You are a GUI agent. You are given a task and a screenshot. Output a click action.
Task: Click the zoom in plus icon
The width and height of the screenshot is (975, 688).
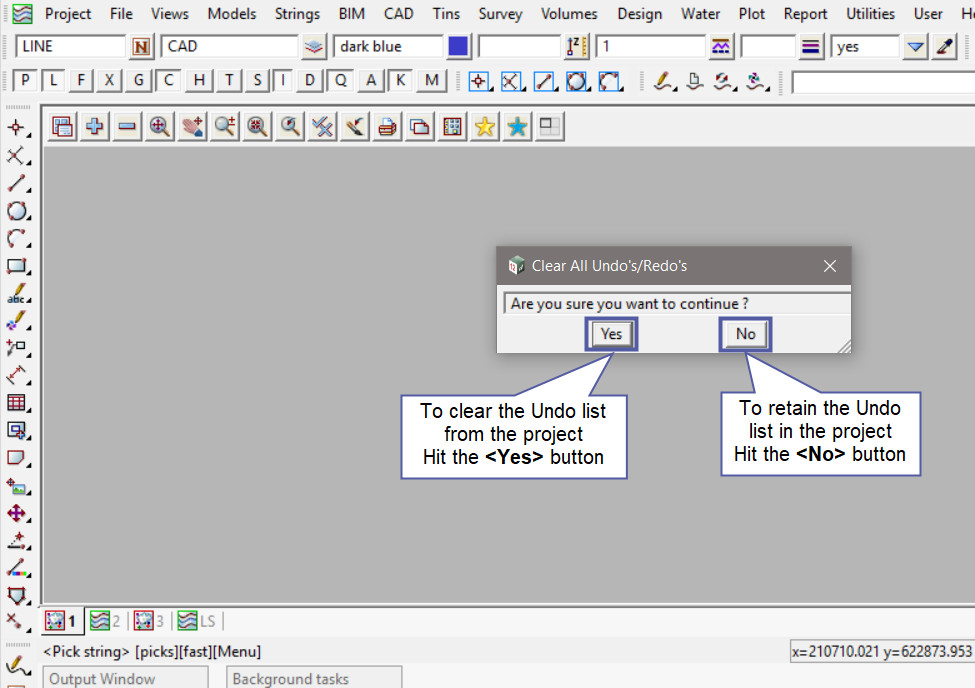click(x=95, y=126)
